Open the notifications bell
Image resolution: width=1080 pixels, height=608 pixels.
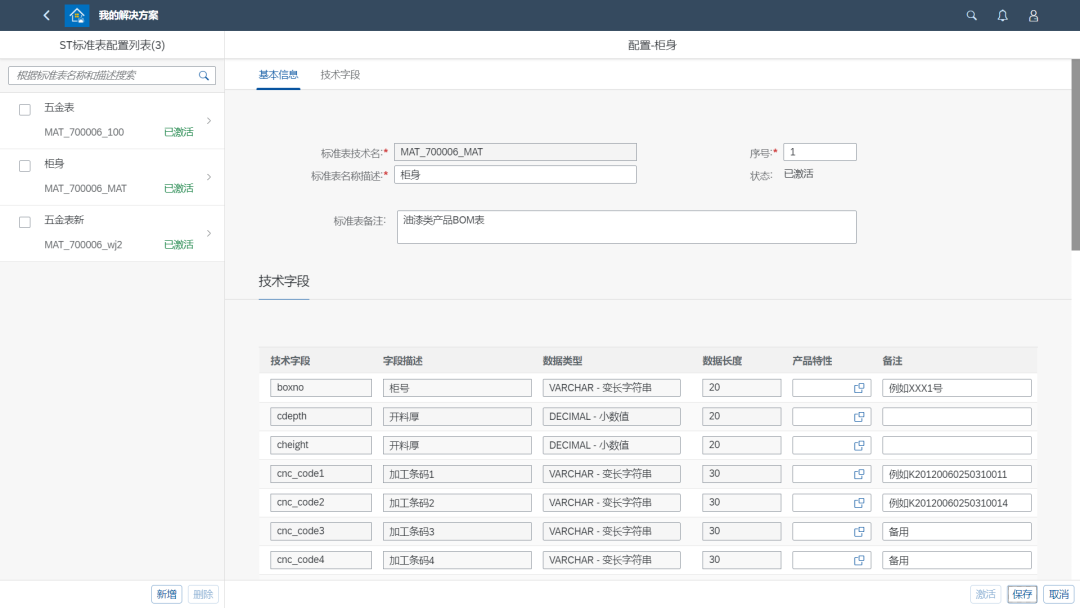pyautogui.click(x=1002, y=15)
